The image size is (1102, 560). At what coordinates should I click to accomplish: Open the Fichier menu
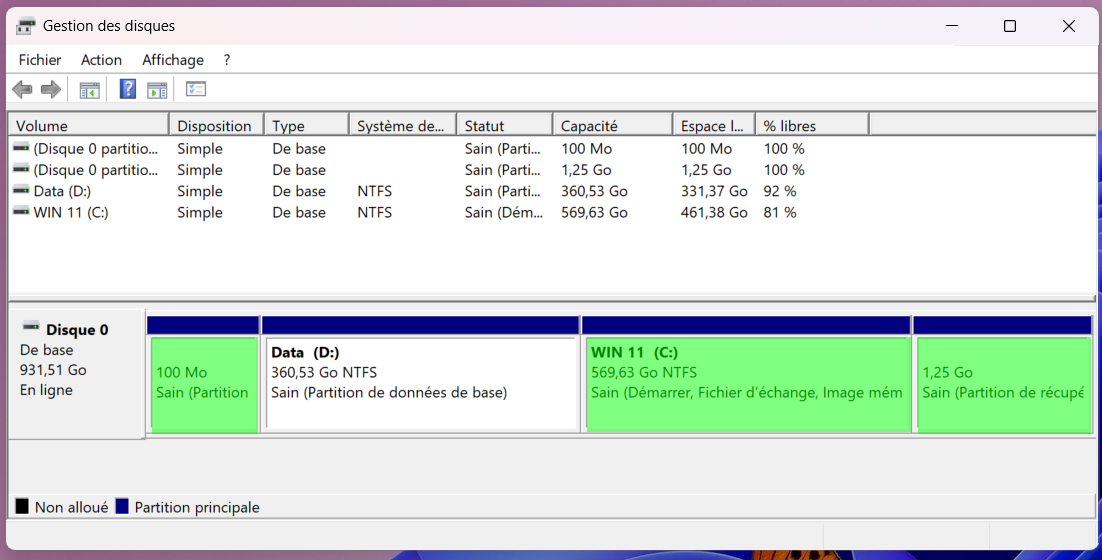click(40, 60)
